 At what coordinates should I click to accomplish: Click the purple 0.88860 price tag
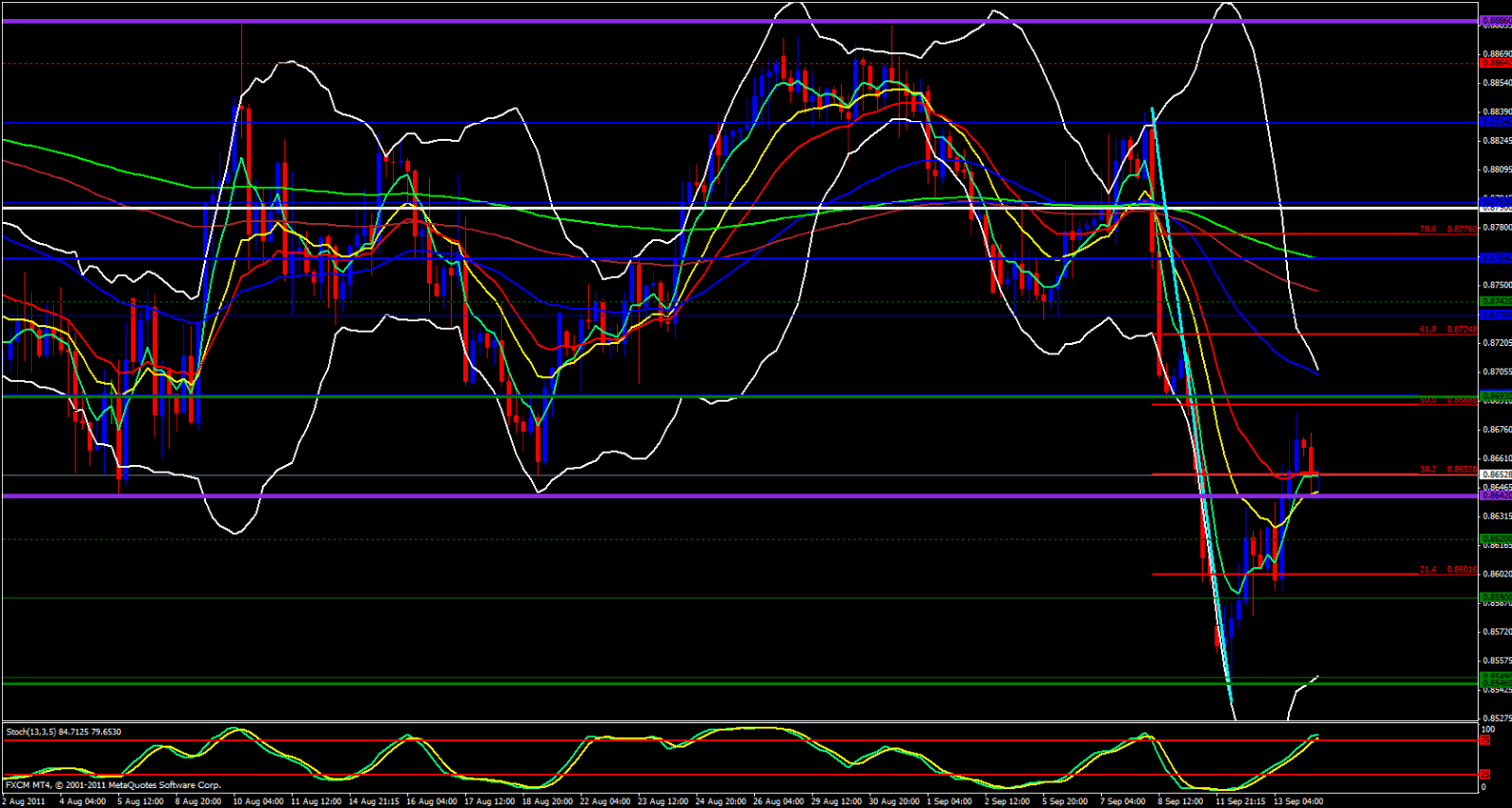point(1495,20)
